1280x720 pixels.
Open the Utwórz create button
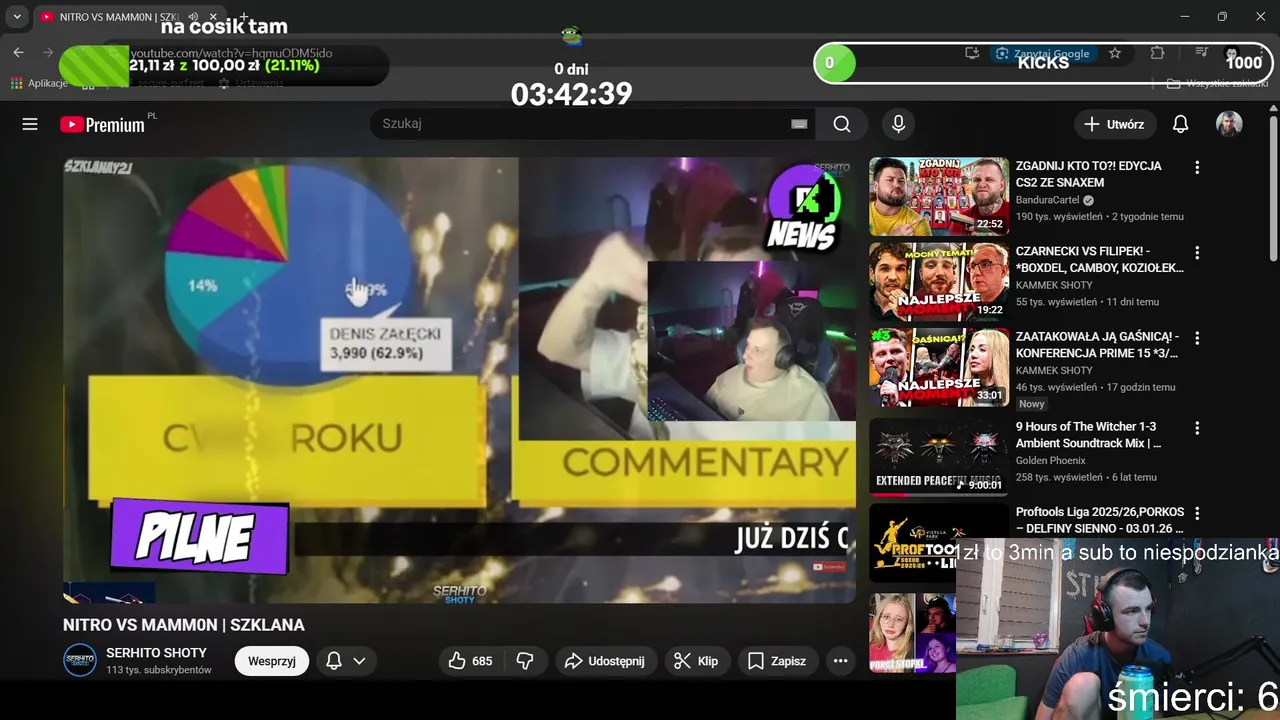(x=1115, y=124)
